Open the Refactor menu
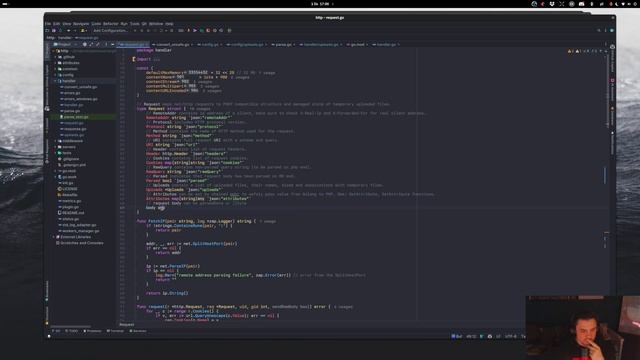640x360 pixels. 110,24
